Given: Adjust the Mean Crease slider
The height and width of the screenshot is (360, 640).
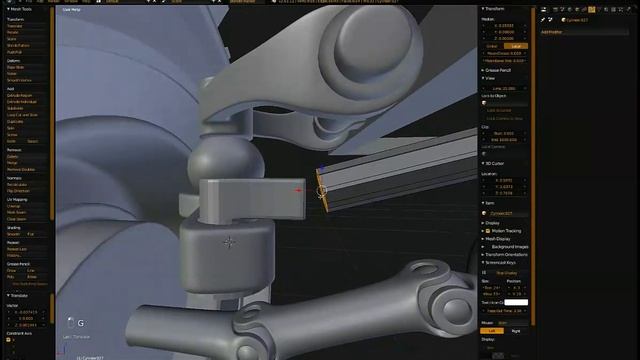Looking at the screenshot, I should [504, 53].
